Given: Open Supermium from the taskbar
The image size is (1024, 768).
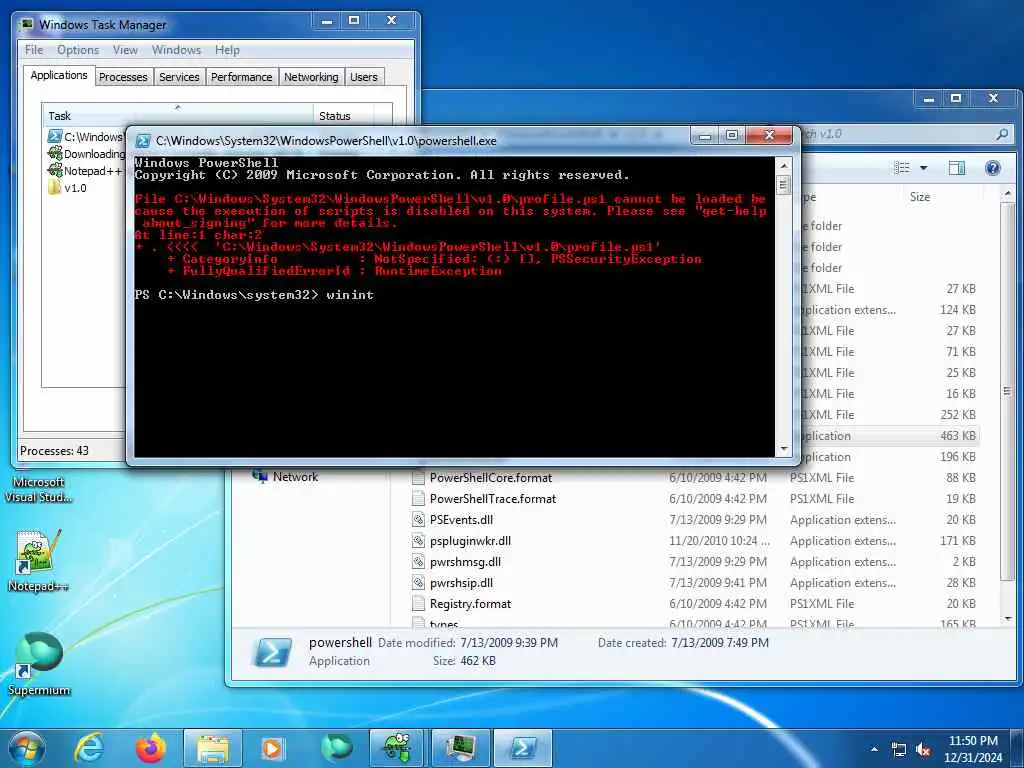Looking at the screenshot, I should pyautogui.click(x=336, y=748).
